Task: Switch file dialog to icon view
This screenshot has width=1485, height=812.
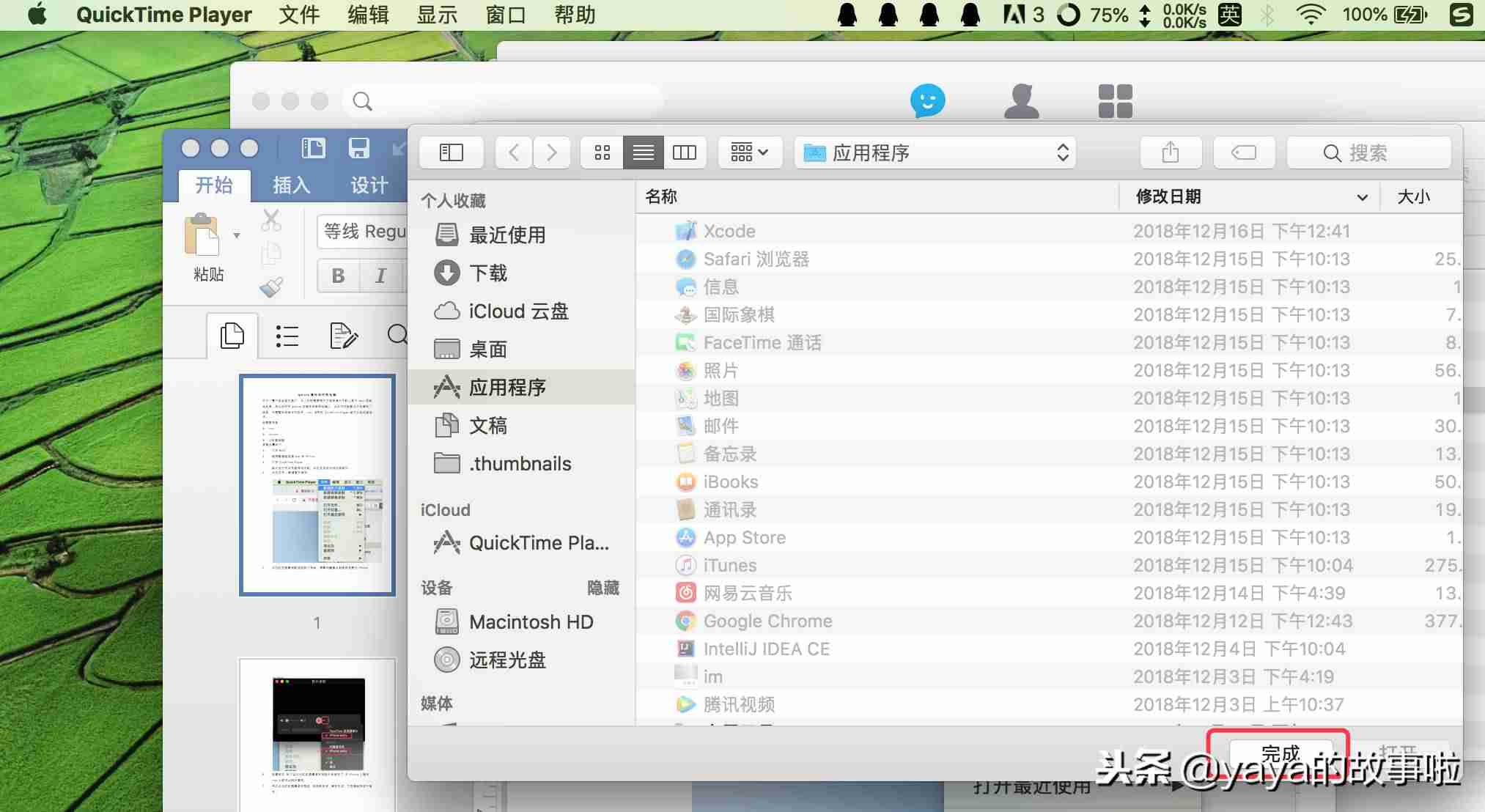Action: 602,152
